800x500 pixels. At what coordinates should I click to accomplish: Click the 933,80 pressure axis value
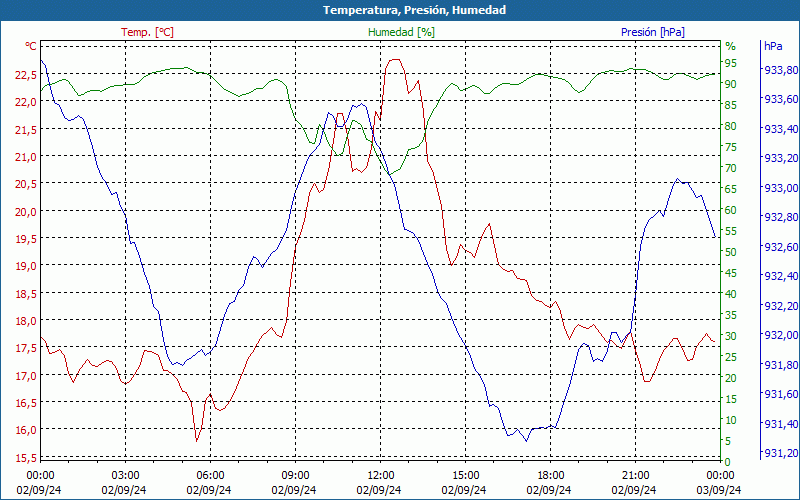(781, 70)
